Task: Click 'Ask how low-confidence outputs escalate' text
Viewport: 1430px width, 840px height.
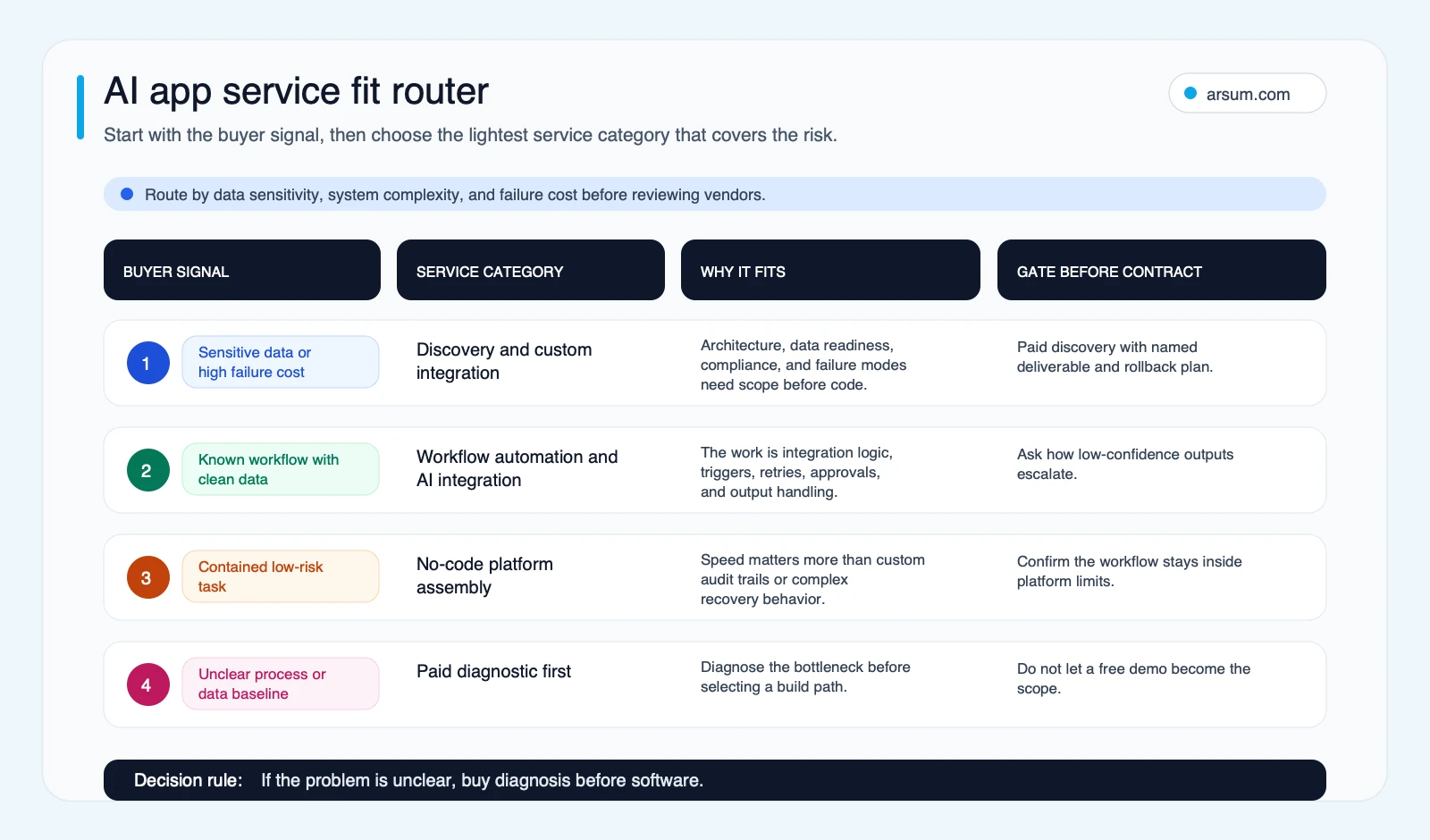Action: 1125,464
